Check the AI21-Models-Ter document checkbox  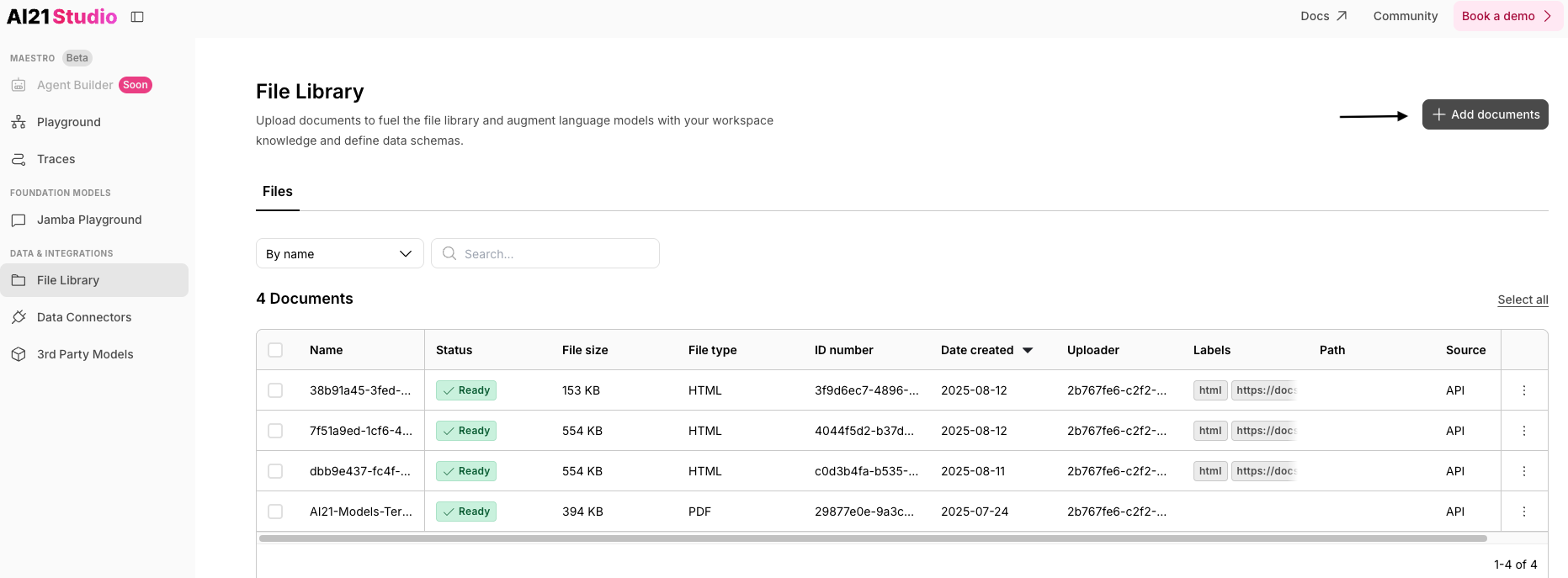click(275, 512)
